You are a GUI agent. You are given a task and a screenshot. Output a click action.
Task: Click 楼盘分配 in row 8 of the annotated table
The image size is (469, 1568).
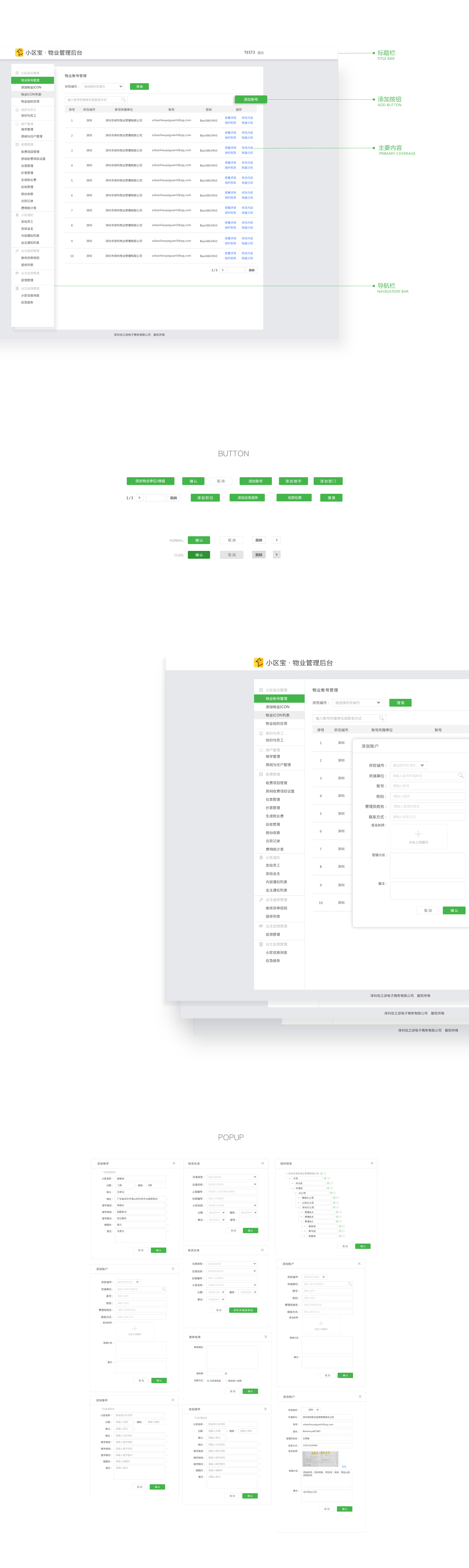click(x=247, y=228)
